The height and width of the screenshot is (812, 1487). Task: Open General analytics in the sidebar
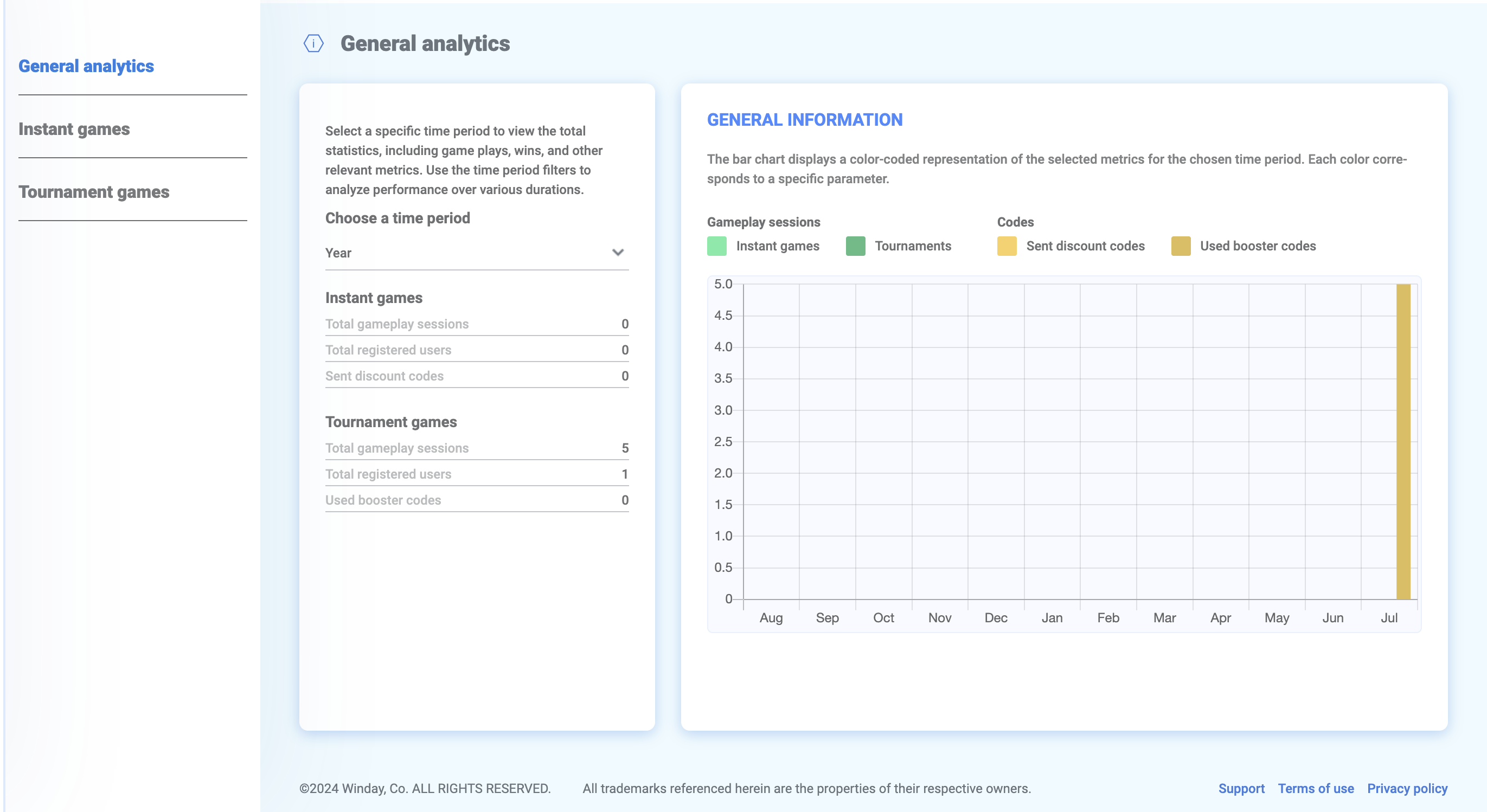point(86,66)
